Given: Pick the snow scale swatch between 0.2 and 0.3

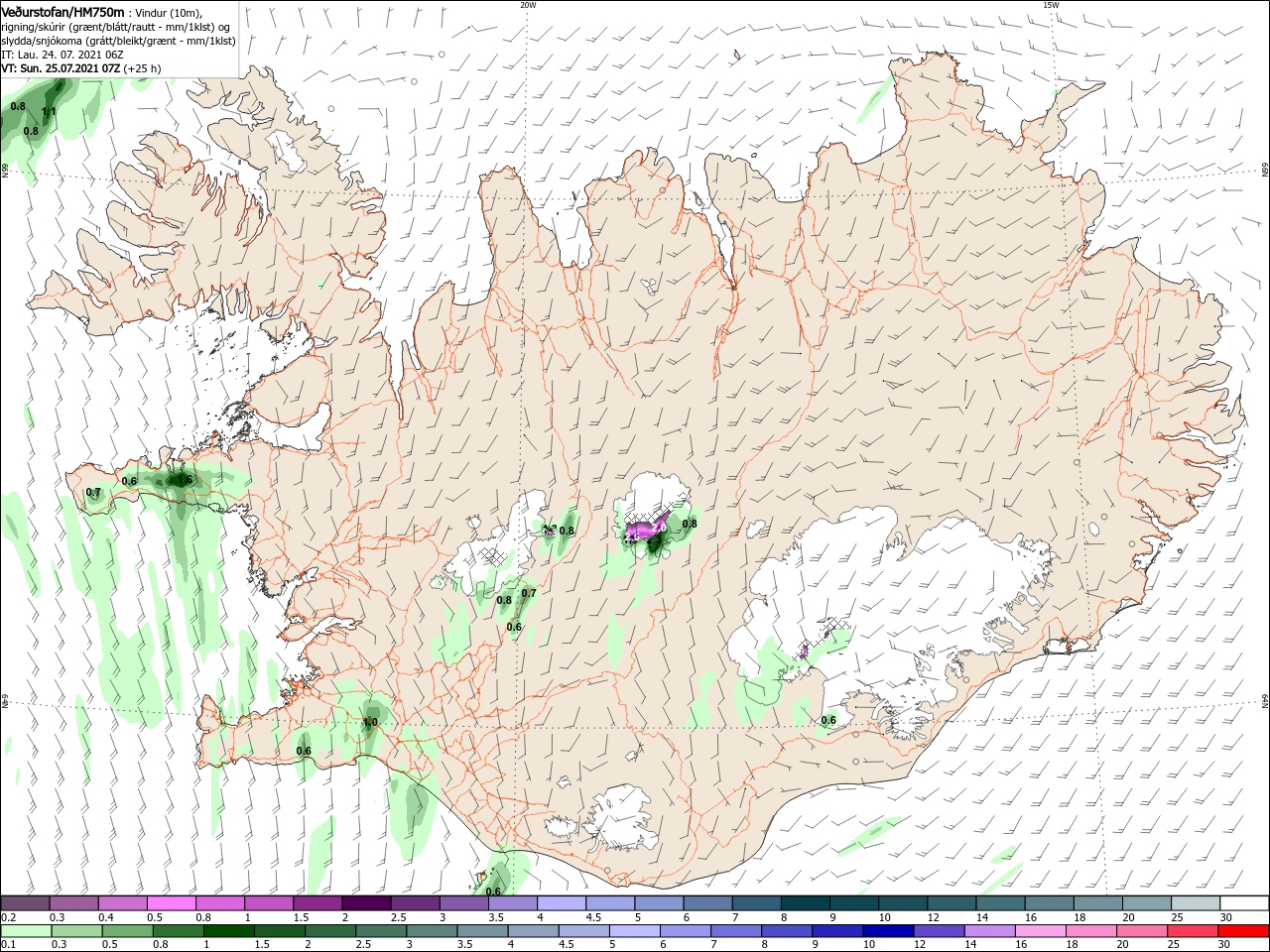Looking at the screenshot, I should point(26,903).
